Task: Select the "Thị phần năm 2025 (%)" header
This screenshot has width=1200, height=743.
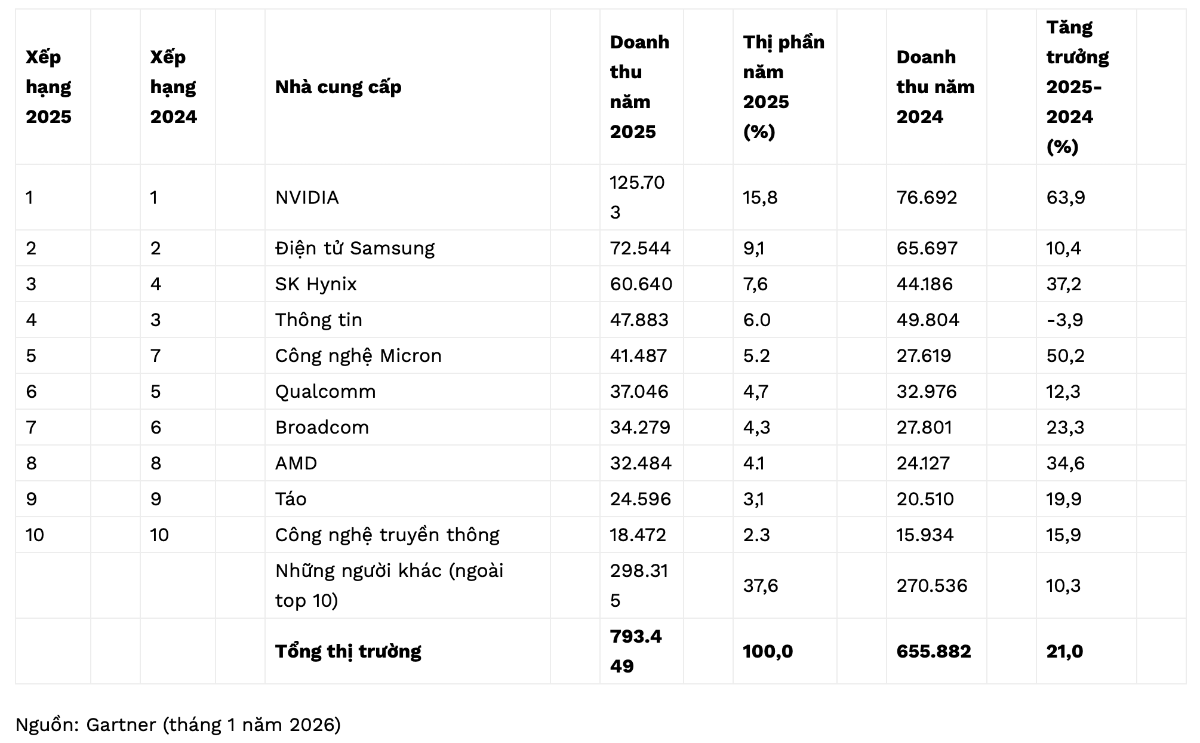Action: (784, 87)
